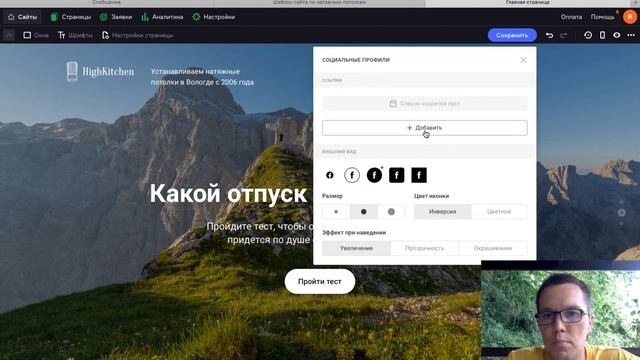Redo the last action

pyautogui.click(x=564, y=35)
